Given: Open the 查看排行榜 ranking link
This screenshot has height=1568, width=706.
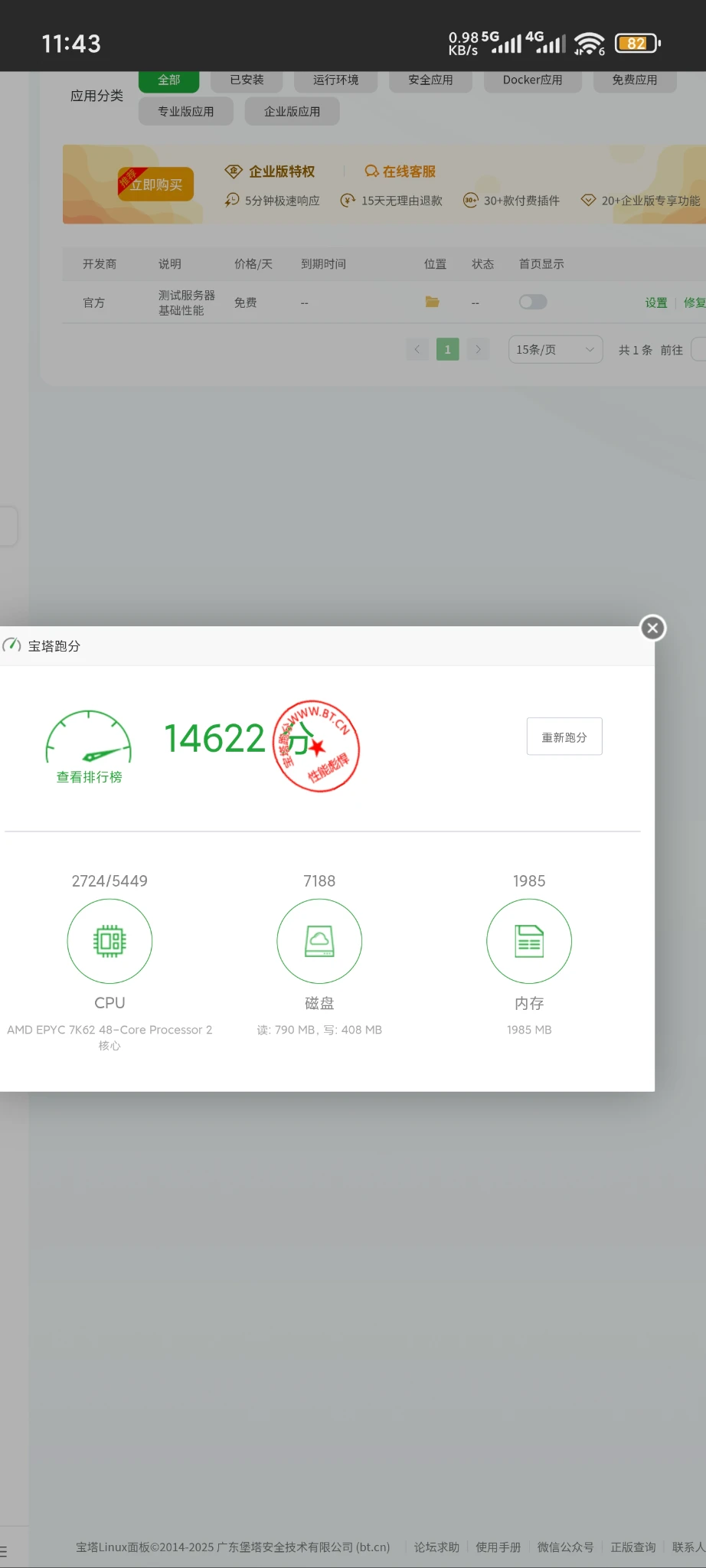Looking at the screenshot, I should pos(90,777).
